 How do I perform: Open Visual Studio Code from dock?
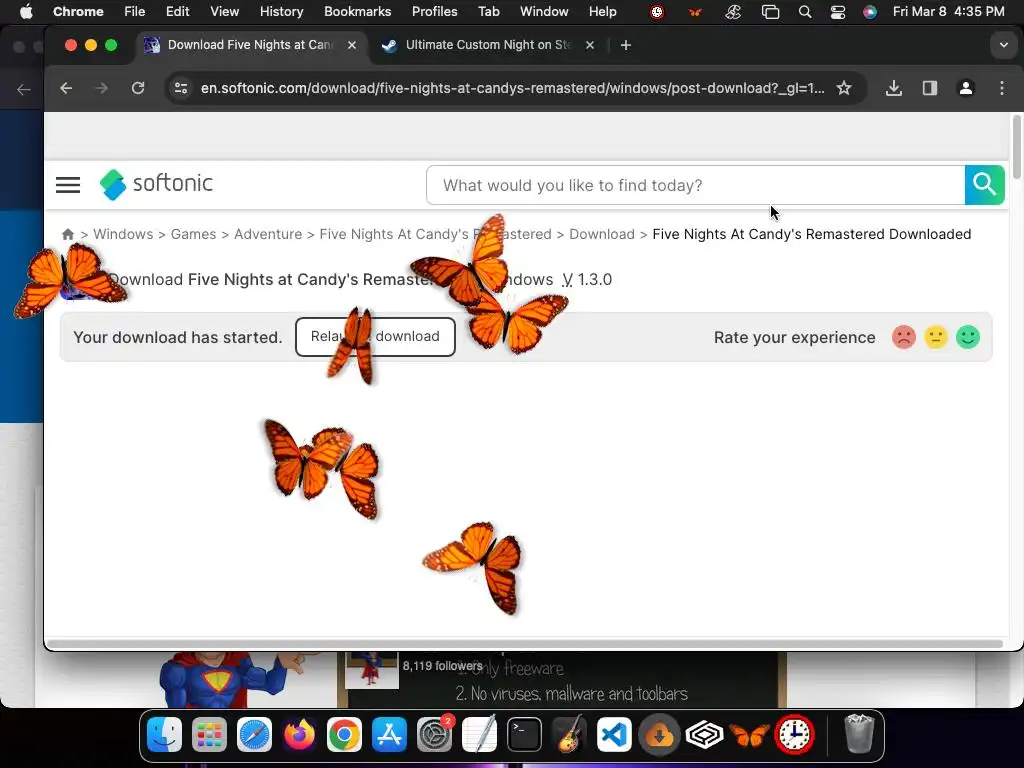615,735
